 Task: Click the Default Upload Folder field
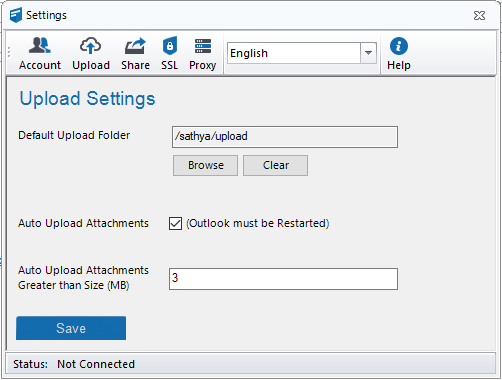[285, 137]
